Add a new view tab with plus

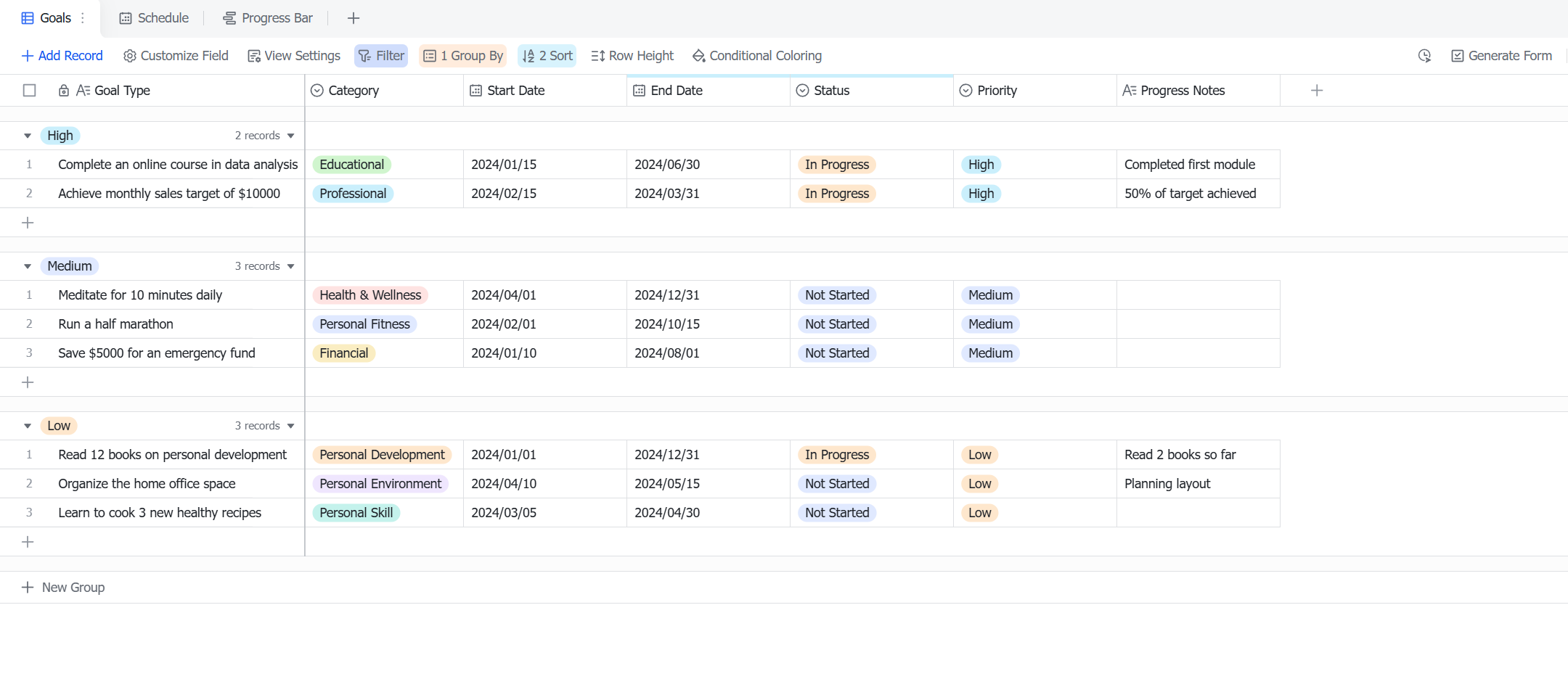(x=354, y=18)
